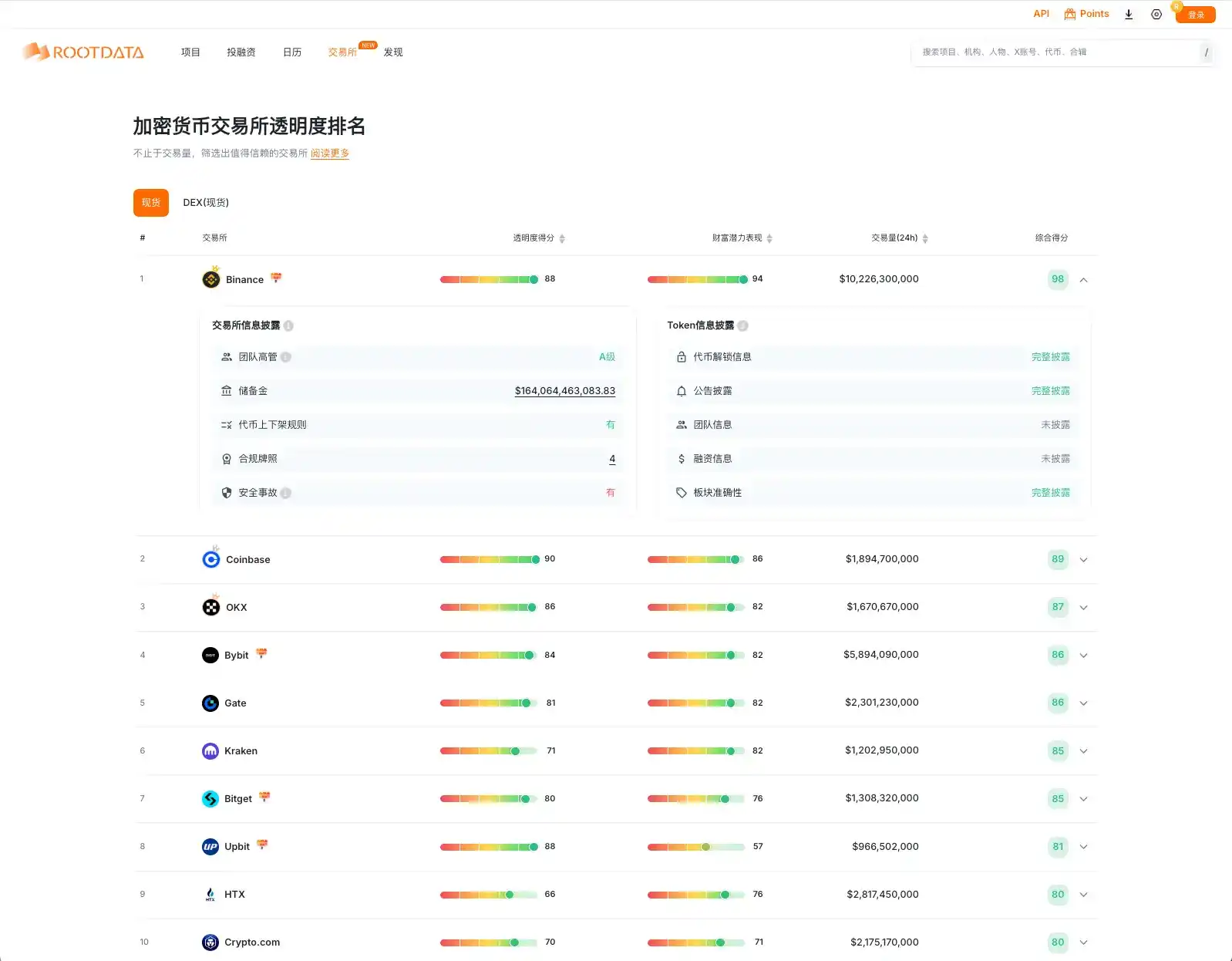Click the Coinbase logo icon

(x=211, y=559)
